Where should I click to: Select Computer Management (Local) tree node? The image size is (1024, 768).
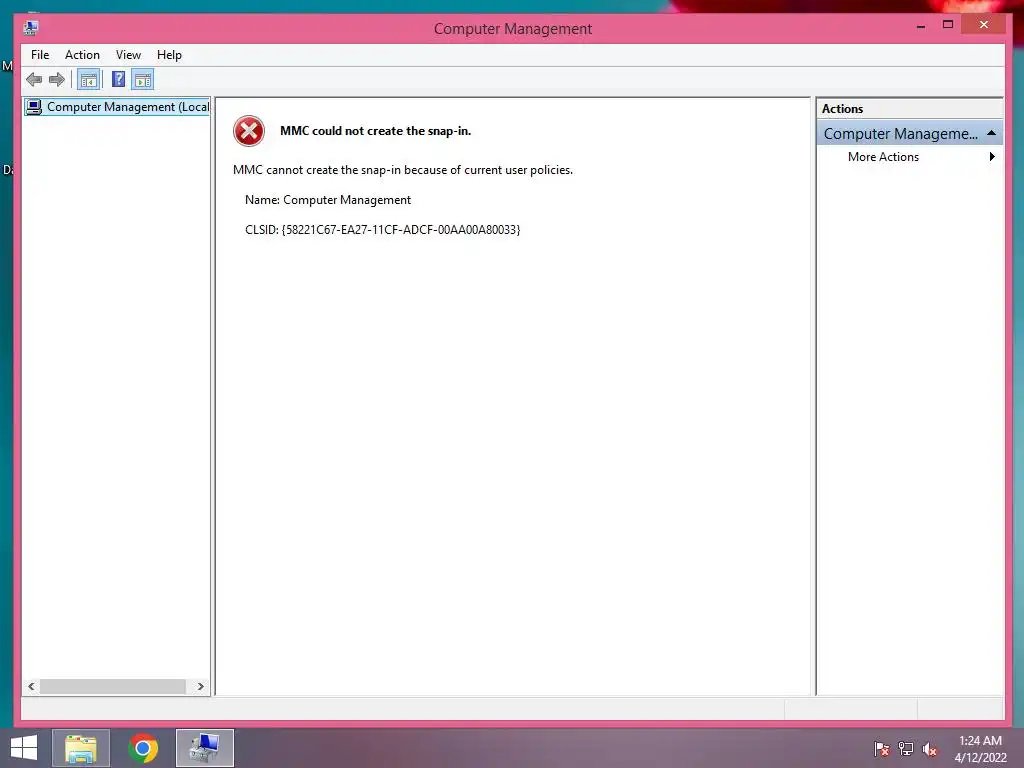click(x=118, y=106)
